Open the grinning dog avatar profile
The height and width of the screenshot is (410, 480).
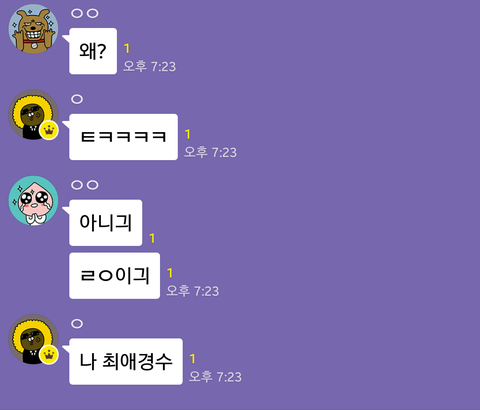(33, 29)
